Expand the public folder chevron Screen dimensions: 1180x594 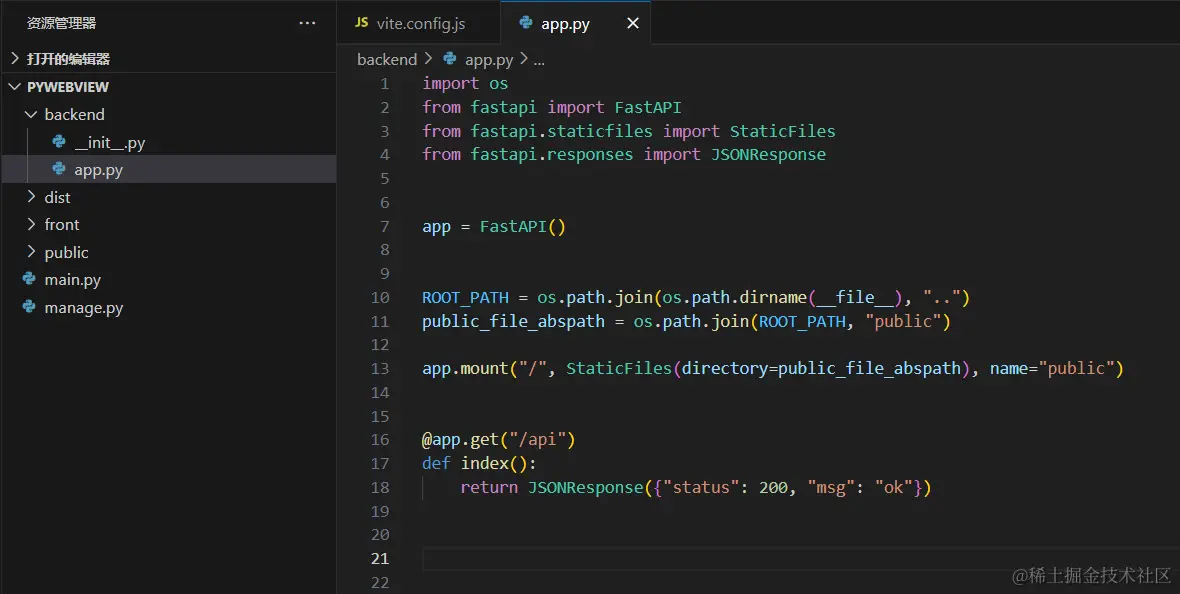31,251
